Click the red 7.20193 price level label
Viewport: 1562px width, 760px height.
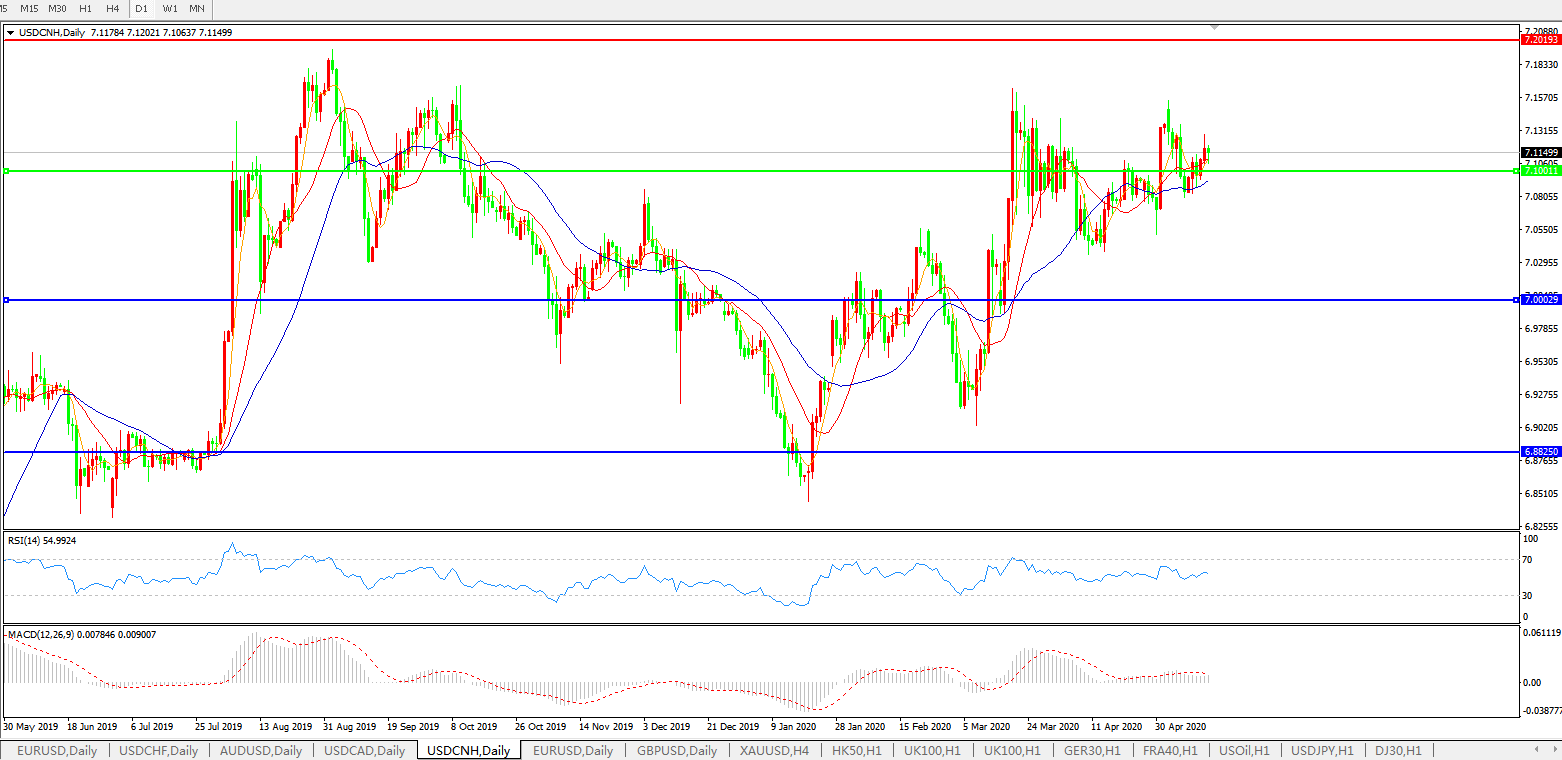(1539, 40)
